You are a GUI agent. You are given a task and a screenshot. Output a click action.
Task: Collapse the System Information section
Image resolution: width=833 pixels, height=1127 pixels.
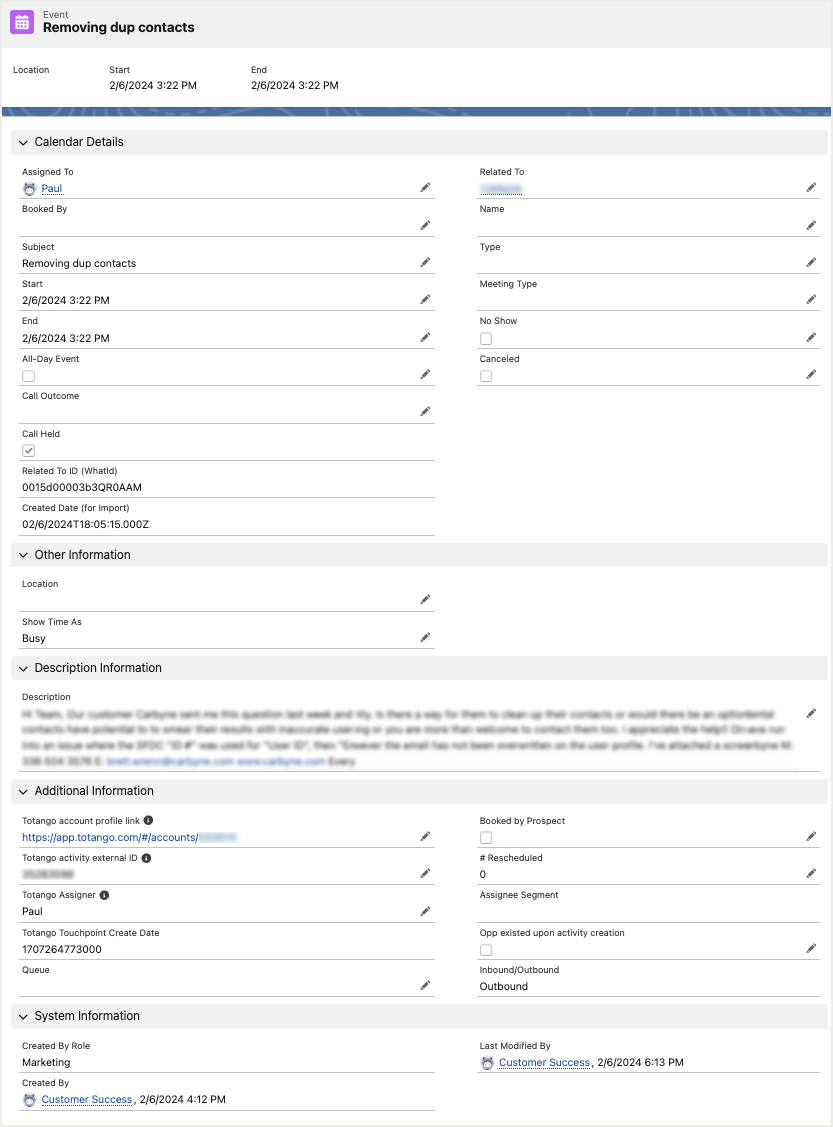23,1016
